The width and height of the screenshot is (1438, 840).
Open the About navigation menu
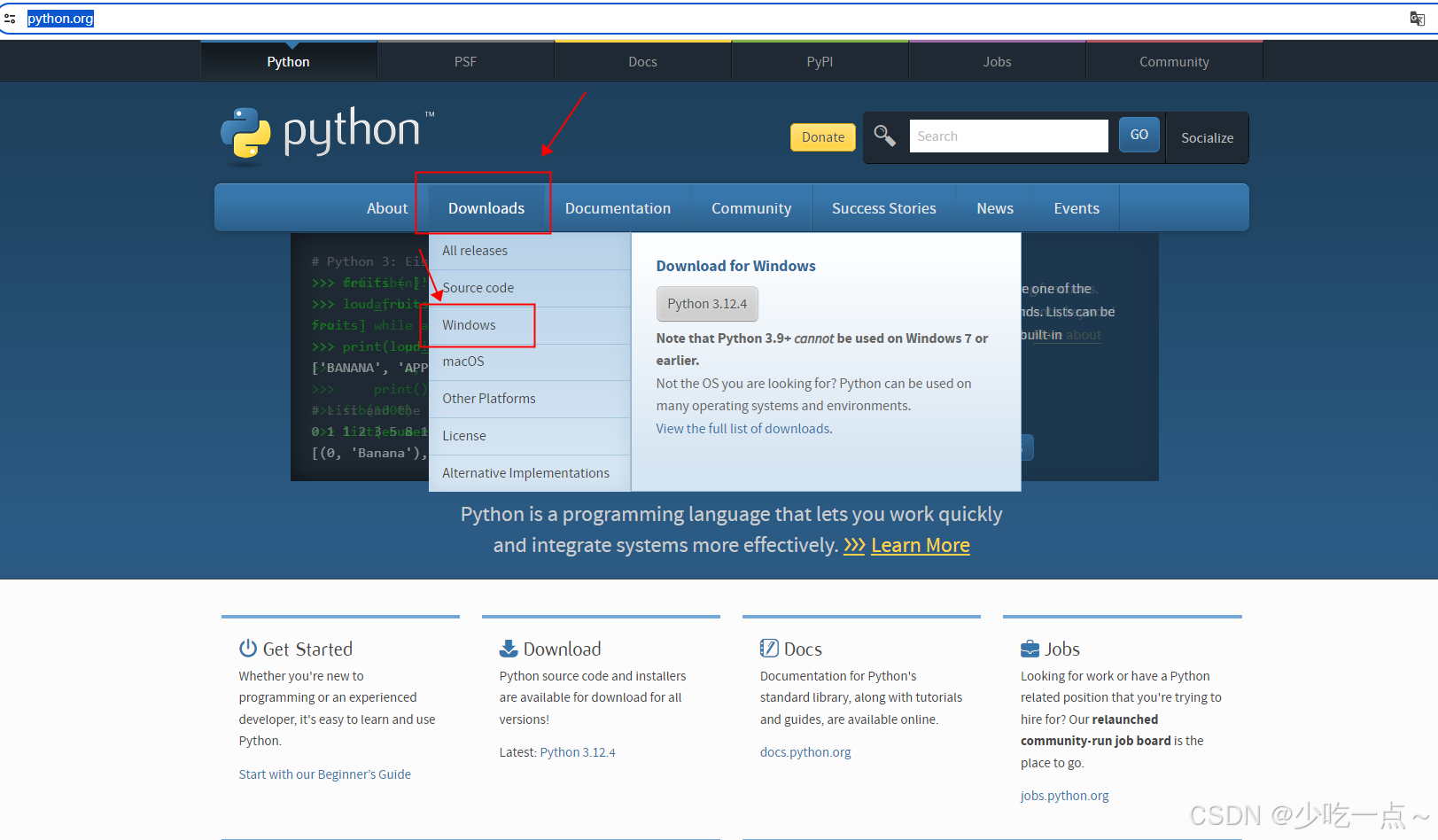[x=387, y=208]
